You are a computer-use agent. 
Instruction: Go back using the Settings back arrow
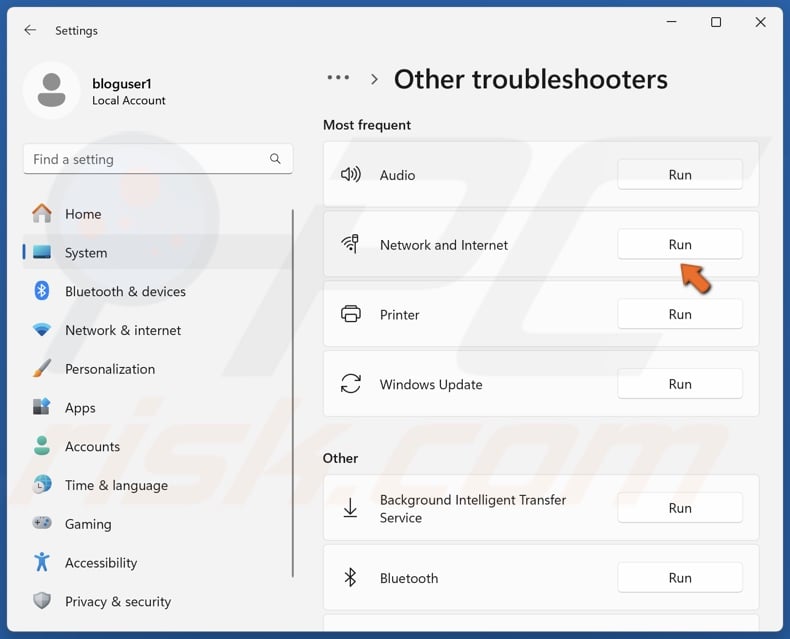30,30
